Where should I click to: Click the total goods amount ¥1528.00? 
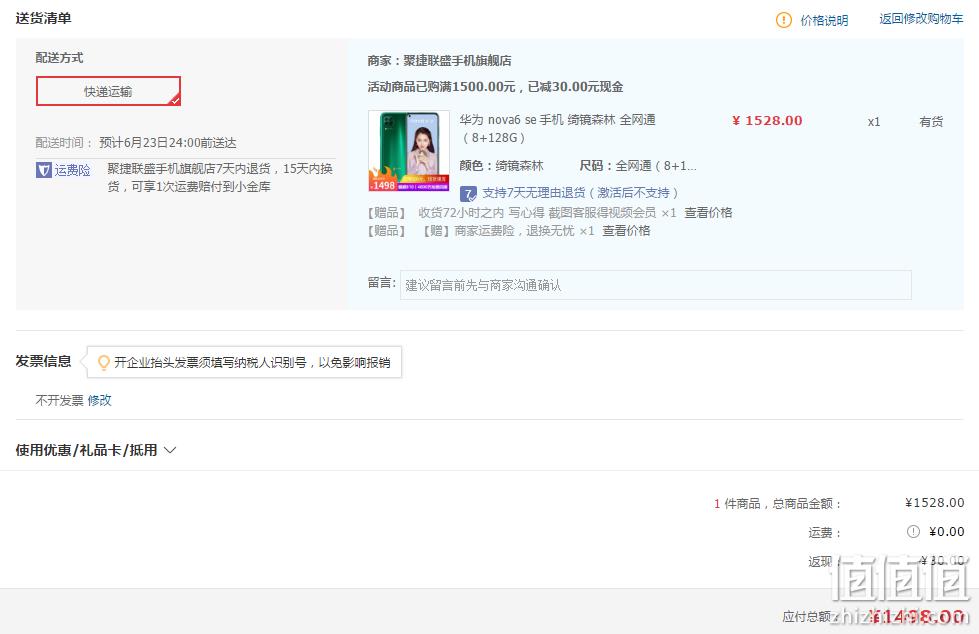click(x=935, y=503)
